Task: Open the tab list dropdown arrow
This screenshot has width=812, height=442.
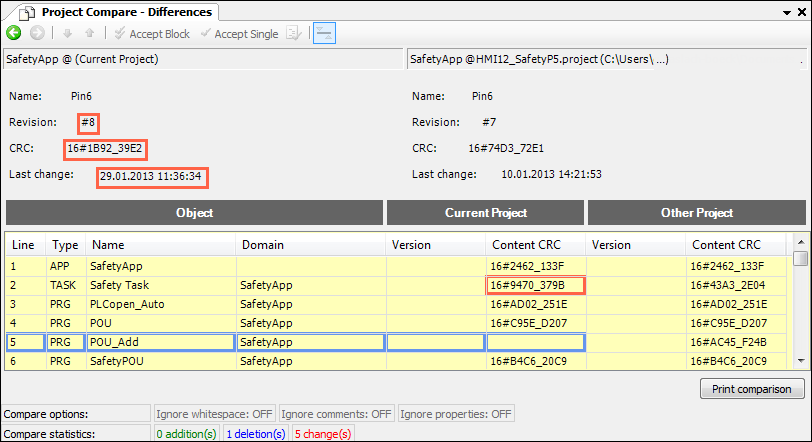Action: click(x=785, y=11)
